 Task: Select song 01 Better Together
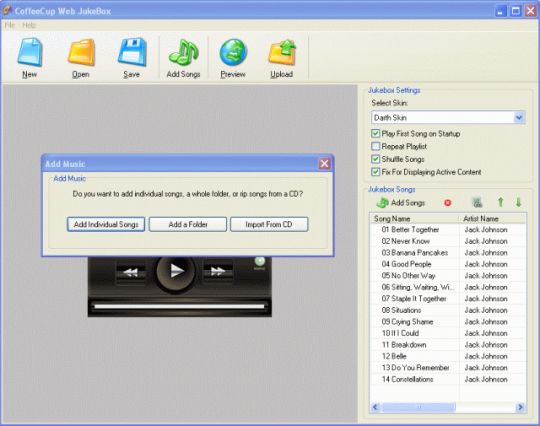[x=410, y=230]
